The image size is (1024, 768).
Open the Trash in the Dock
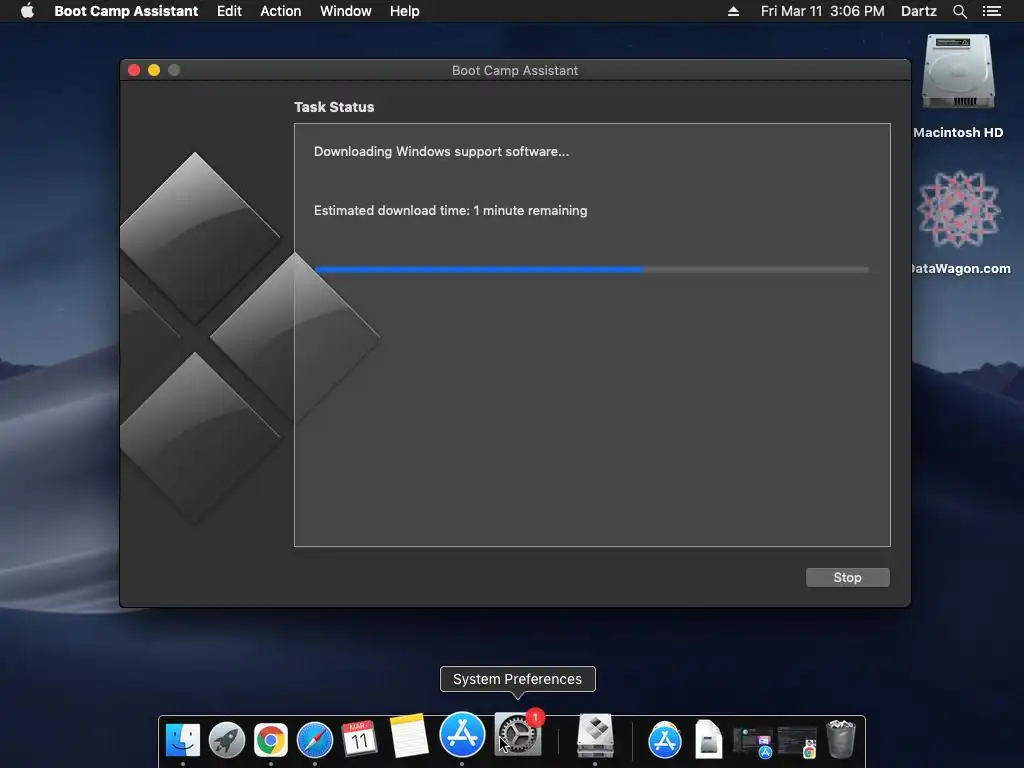point(841,739)
